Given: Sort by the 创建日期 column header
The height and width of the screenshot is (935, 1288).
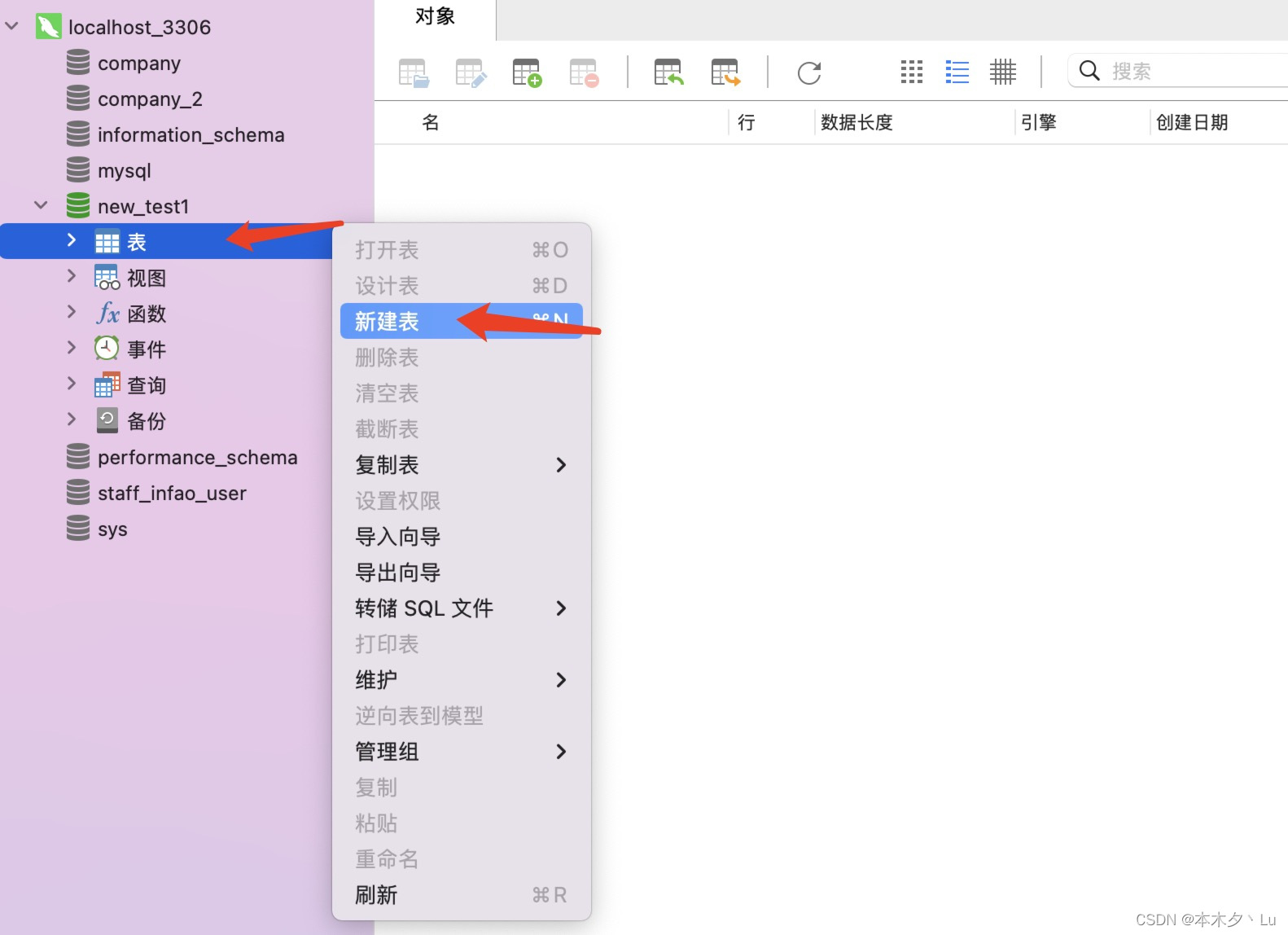Looking at the screenshot, I should pos(1219,122).
